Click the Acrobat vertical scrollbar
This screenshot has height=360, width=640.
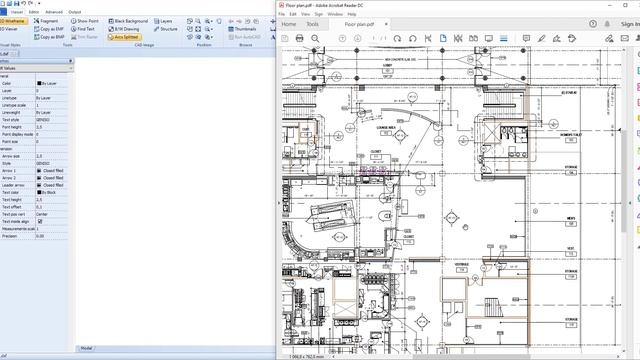(624, 182)
